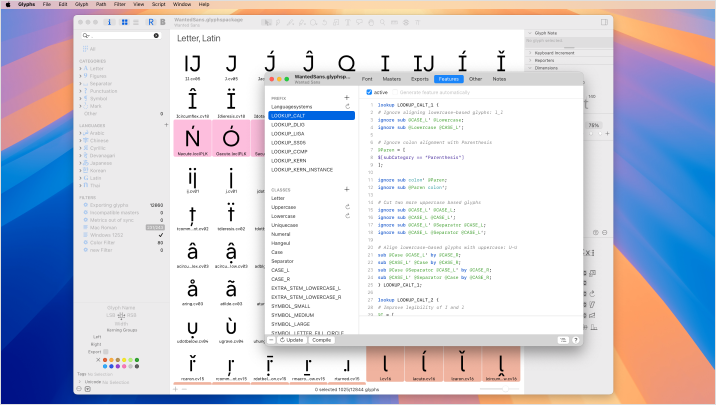Toggle the feature active checkbox
The height and width of the screenshot is (405, 716).
click(x=369, y=92)
